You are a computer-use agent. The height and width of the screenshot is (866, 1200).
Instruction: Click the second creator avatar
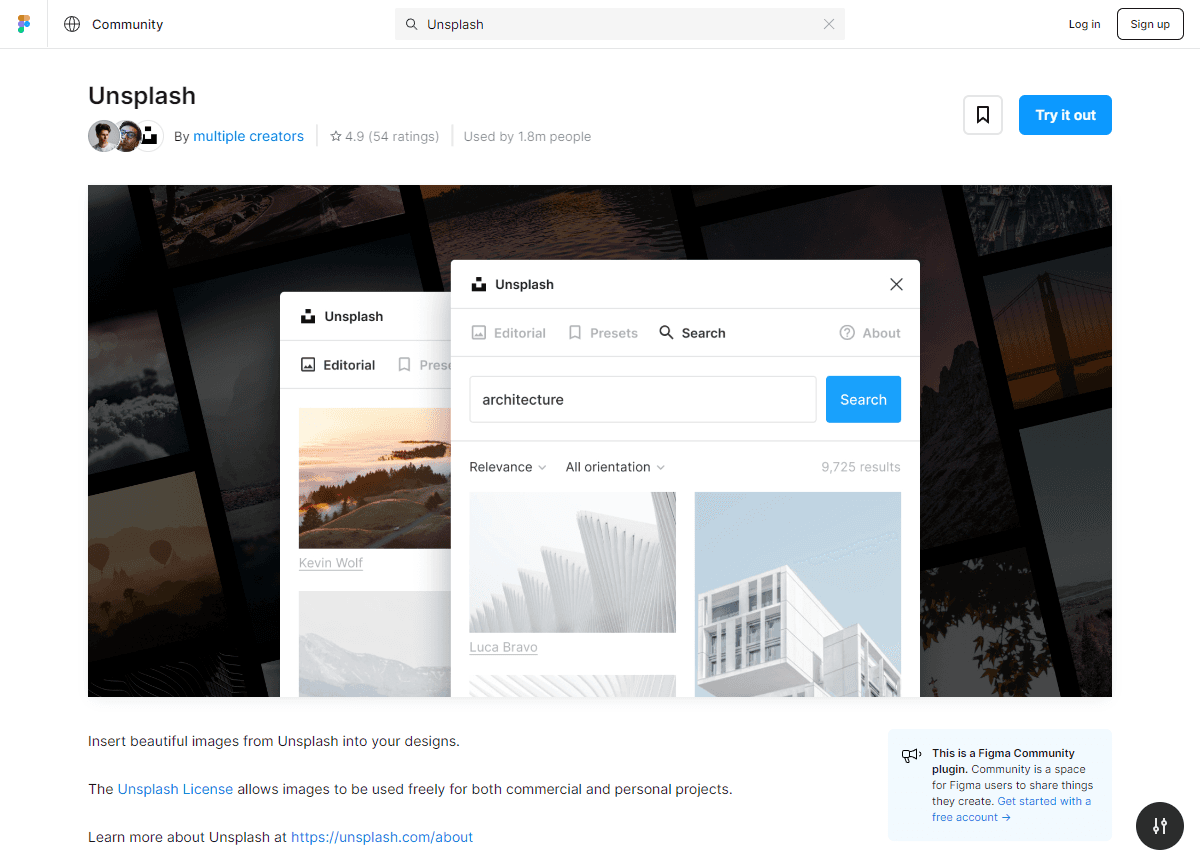pyautogui.click(x=127, y=136)
